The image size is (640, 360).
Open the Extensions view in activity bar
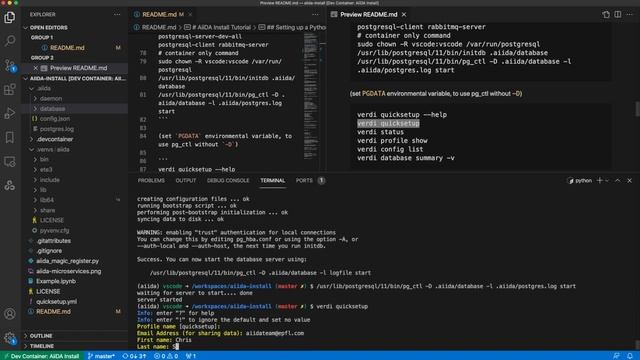(x=9, y=89)
